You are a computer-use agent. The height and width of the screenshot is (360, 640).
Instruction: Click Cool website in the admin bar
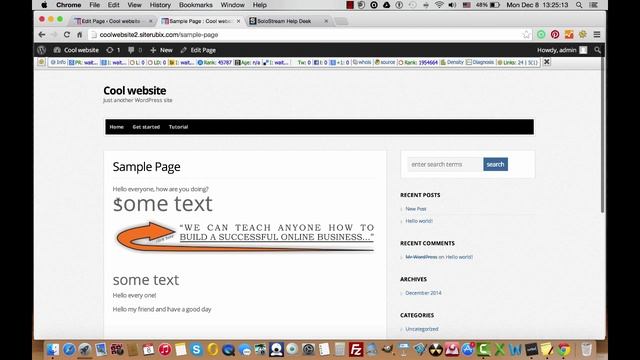pyautogui.click(x=76, y=50)
